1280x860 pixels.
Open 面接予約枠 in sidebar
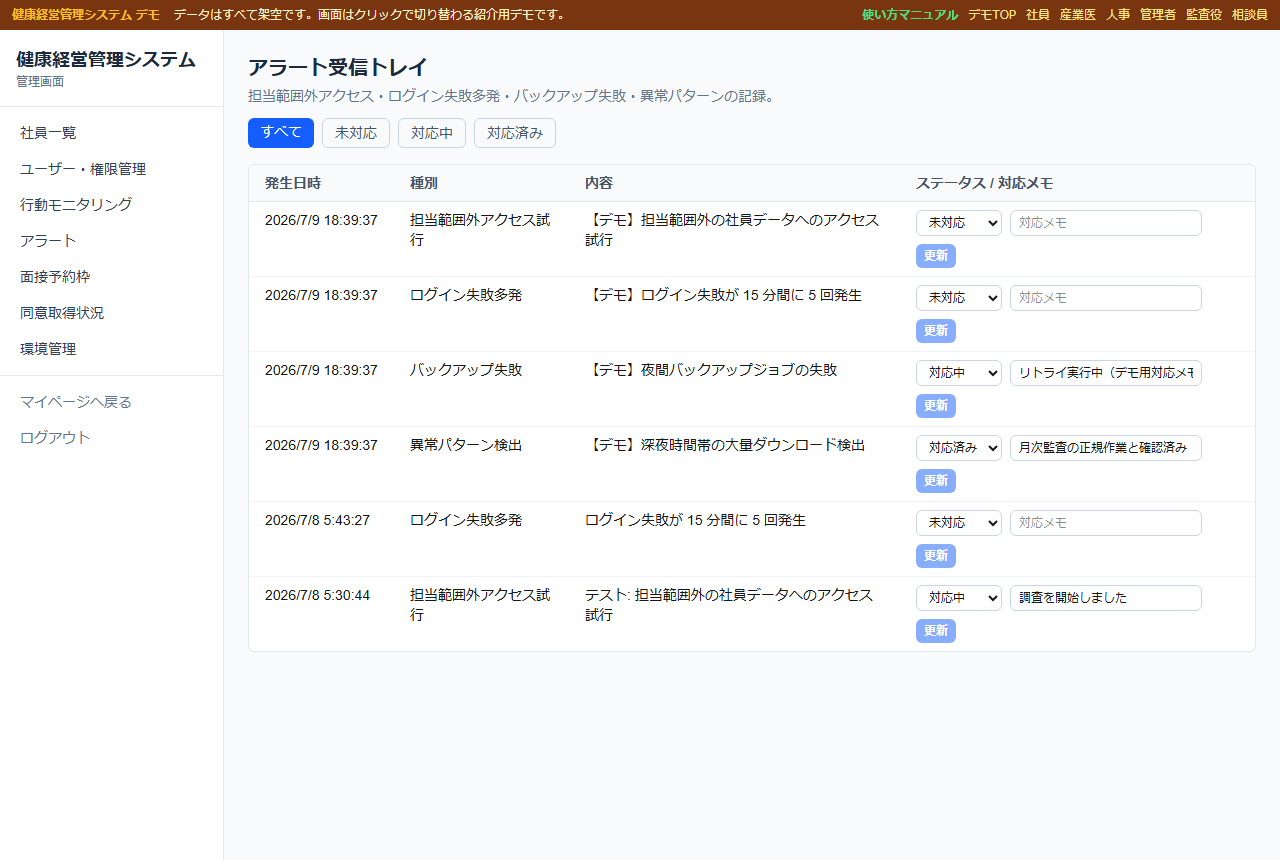(x=111, y=277)
